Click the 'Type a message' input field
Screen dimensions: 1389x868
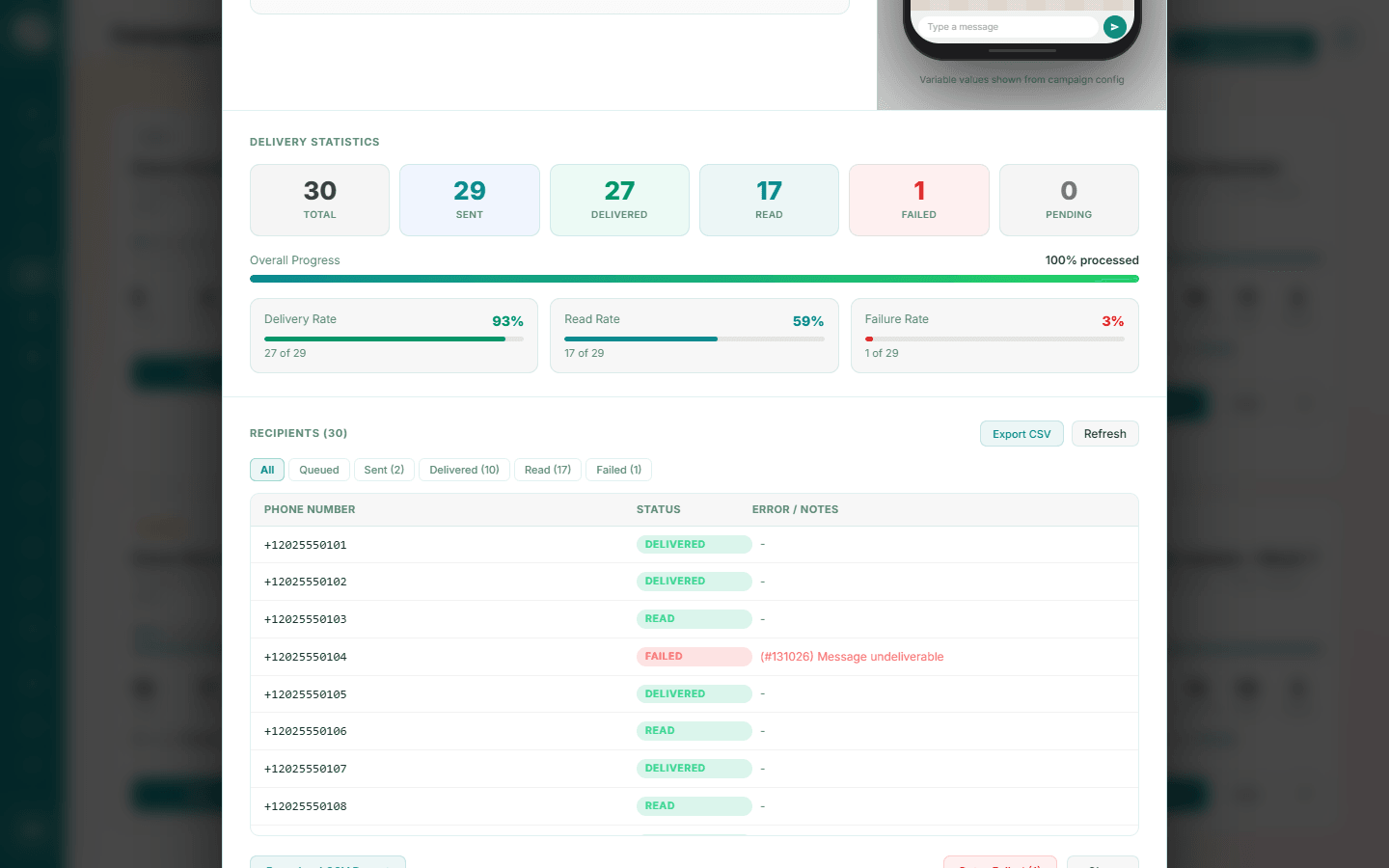coord(1008,27)
